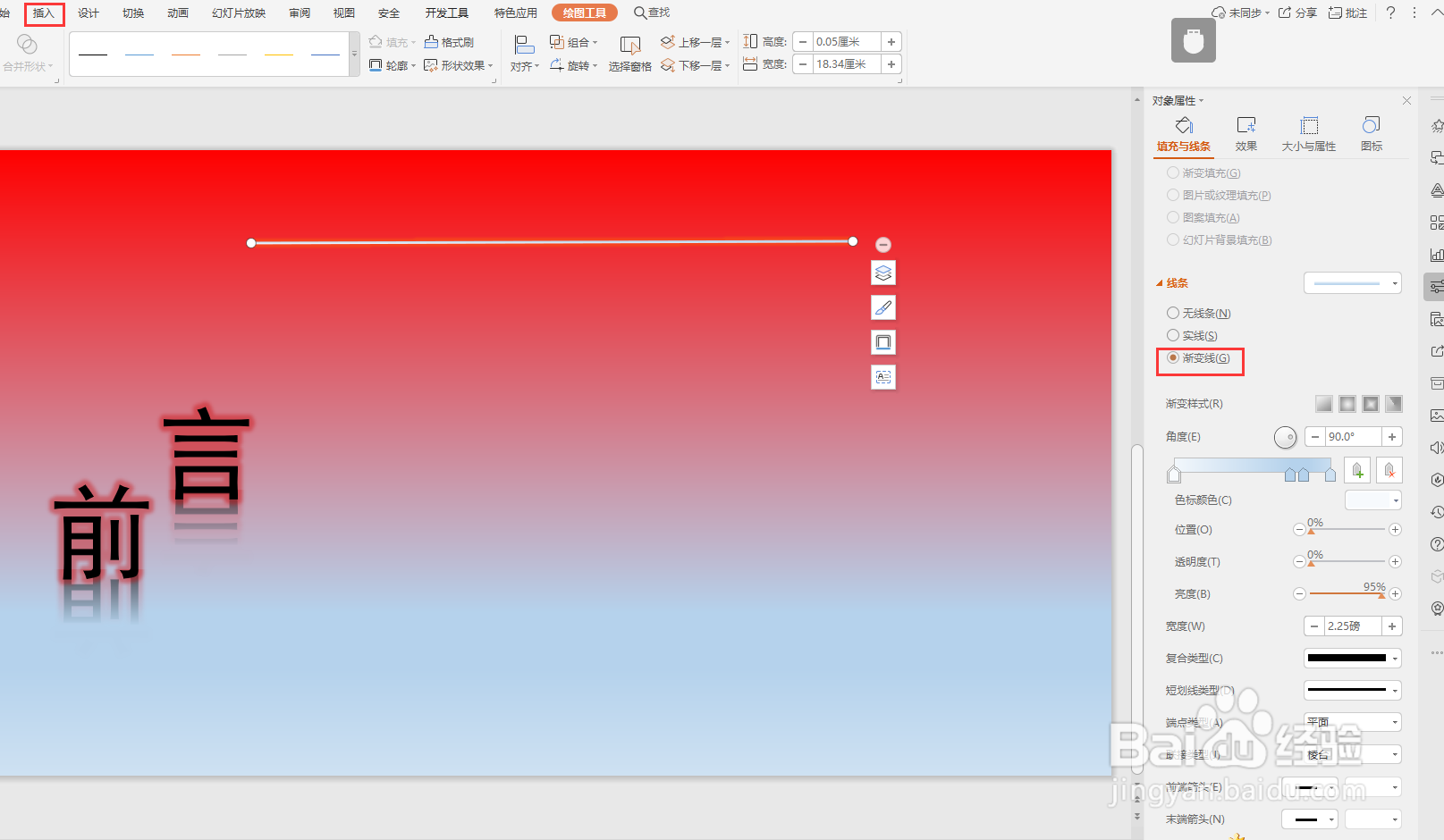This screenshot has height=840, width=1444.
Task: Click the add gradient stop icon
Action: [1357, 470]
